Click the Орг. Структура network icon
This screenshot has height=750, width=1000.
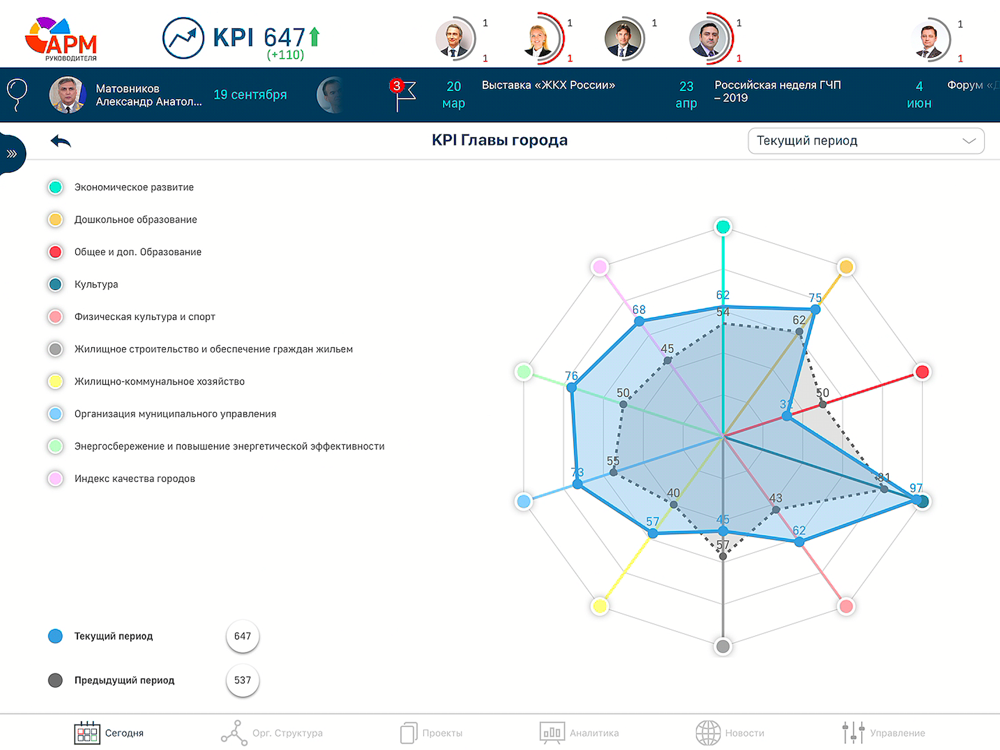(234, 733)
